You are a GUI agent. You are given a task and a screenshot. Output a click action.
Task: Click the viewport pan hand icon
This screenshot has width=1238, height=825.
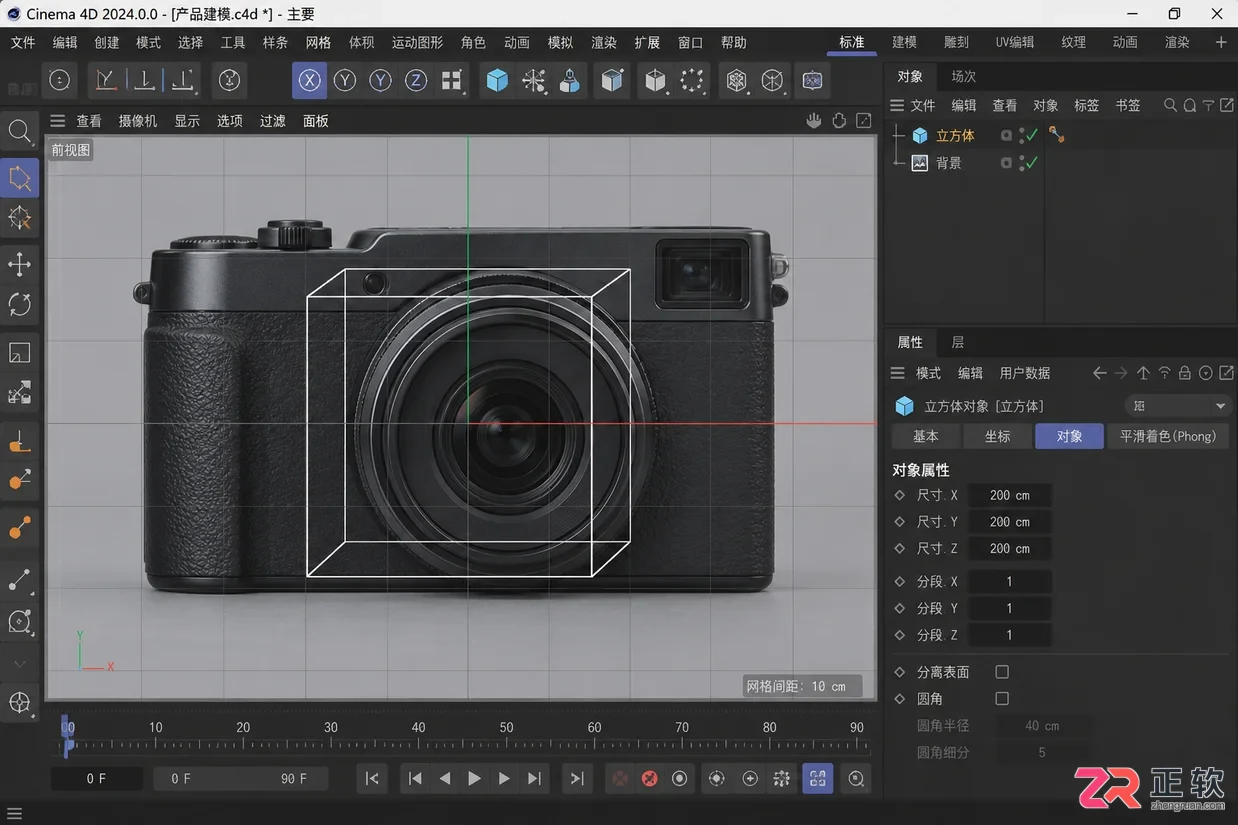tap(814, 121)
